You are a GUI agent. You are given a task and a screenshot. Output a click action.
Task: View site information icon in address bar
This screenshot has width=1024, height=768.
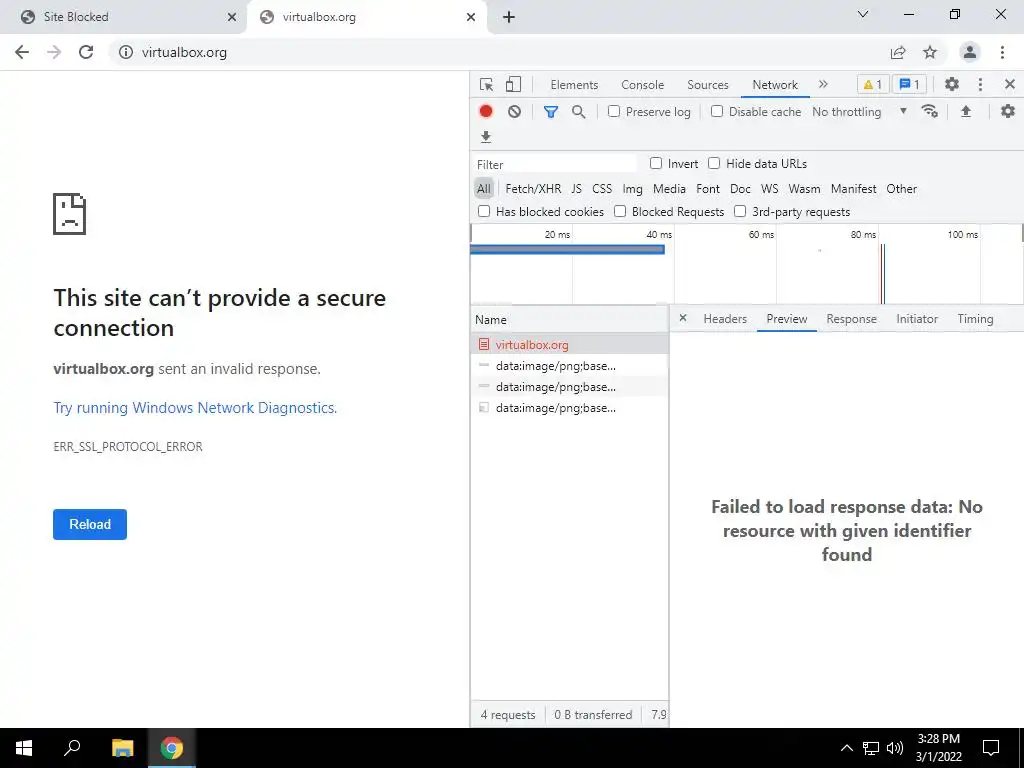click(126, 52)
